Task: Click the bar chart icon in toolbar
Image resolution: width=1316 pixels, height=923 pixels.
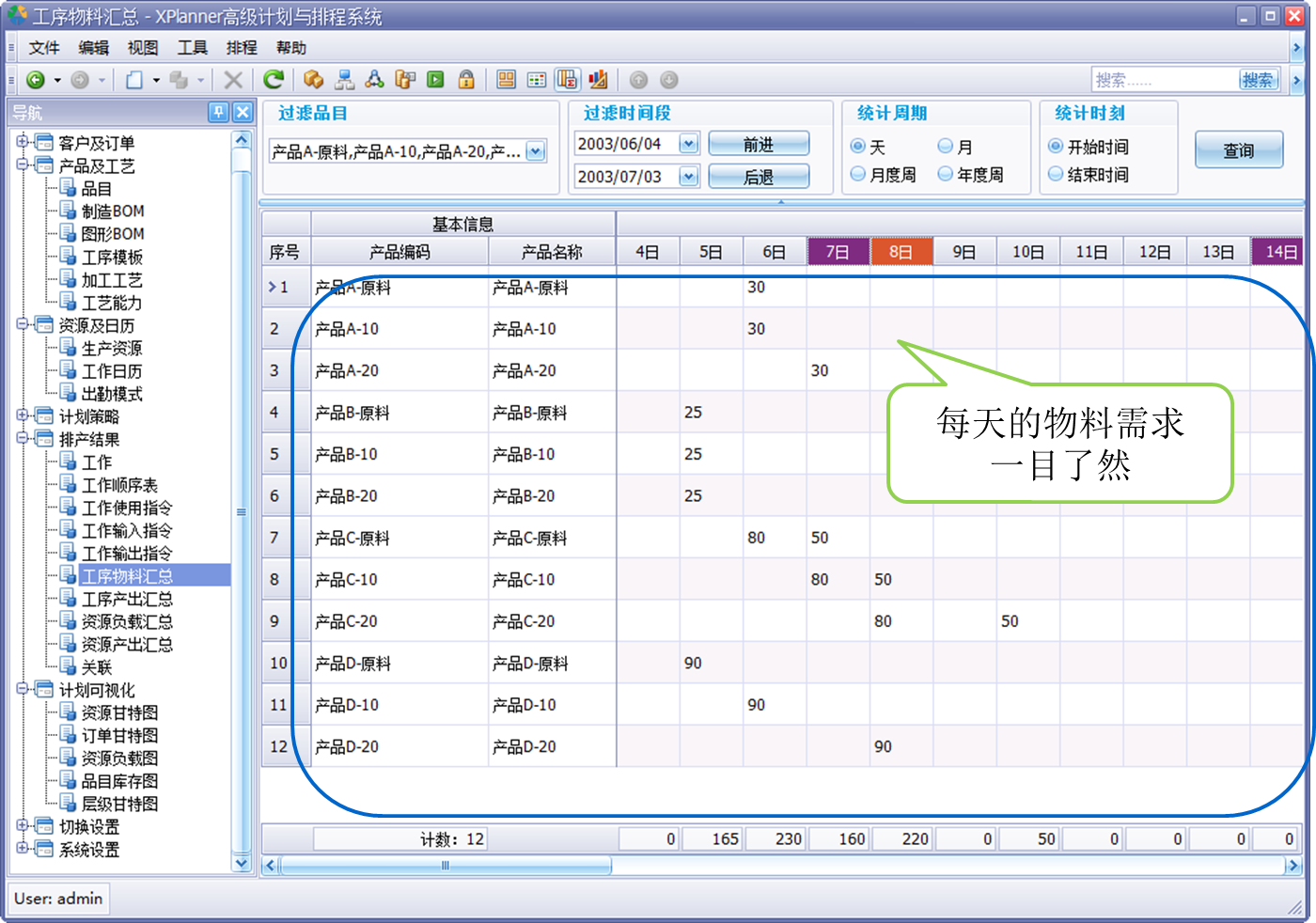Action: click(x=598, y=80)
